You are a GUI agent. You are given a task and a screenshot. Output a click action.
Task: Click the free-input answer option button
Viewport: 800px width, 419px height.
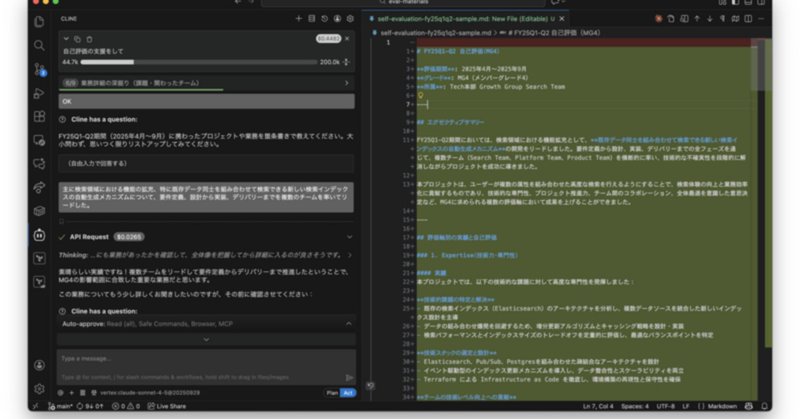coord(206,163)
